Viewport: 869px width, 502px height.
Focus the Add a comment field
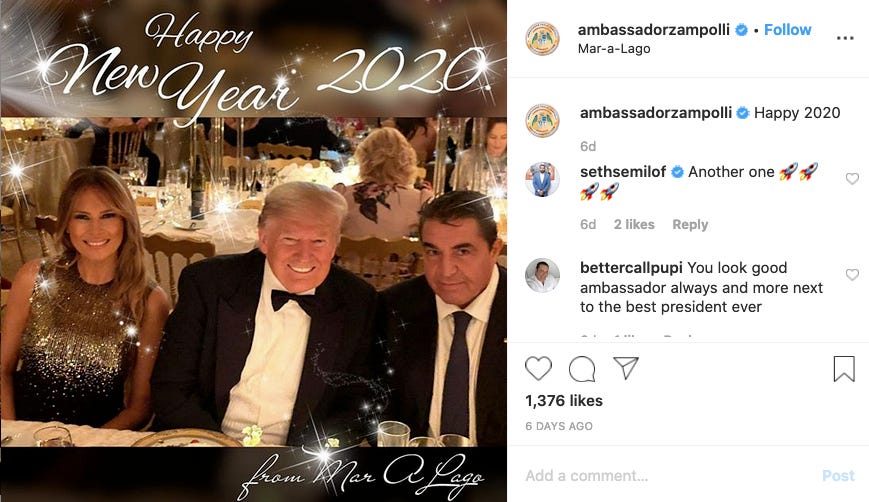(665, 475)
